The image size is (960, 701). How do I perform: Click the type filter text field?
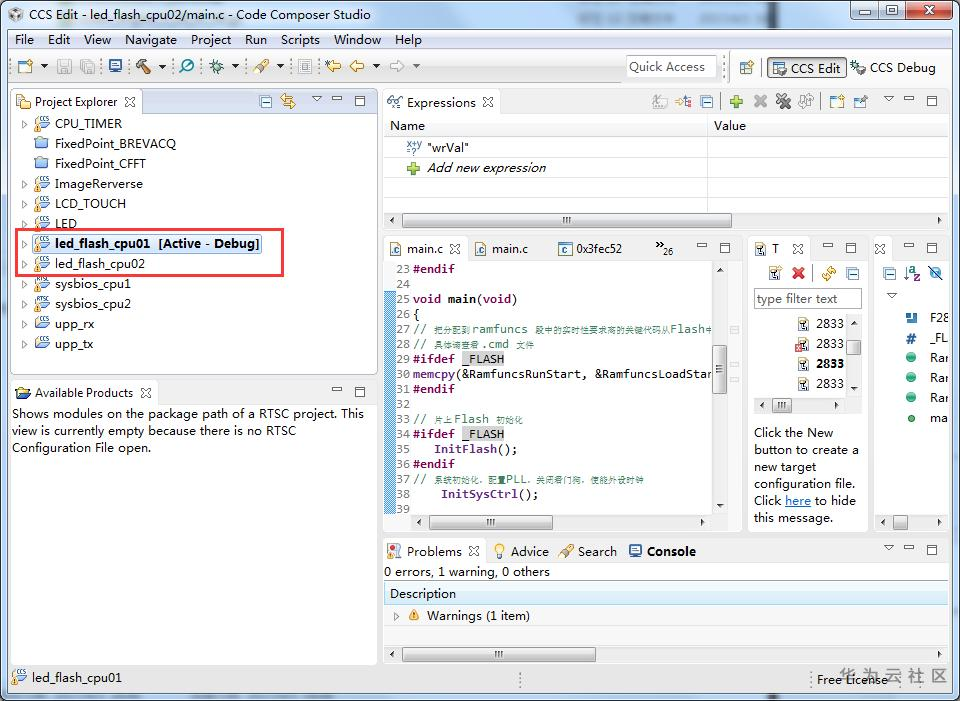click(x=808, y=299)
